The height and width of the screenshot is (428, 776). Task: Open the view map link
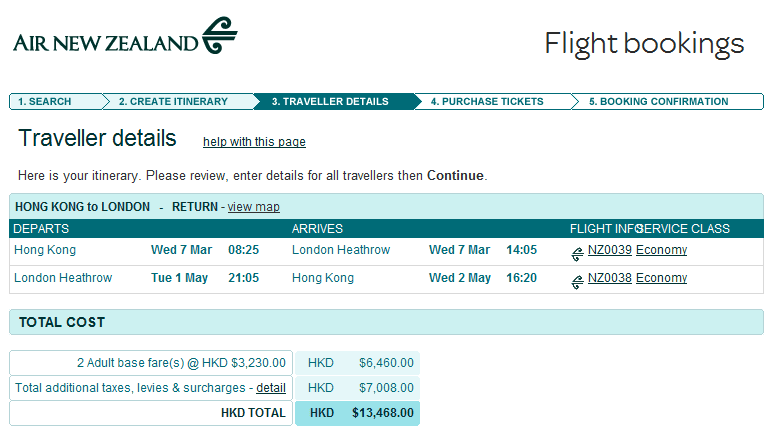(x=254, y=207)
